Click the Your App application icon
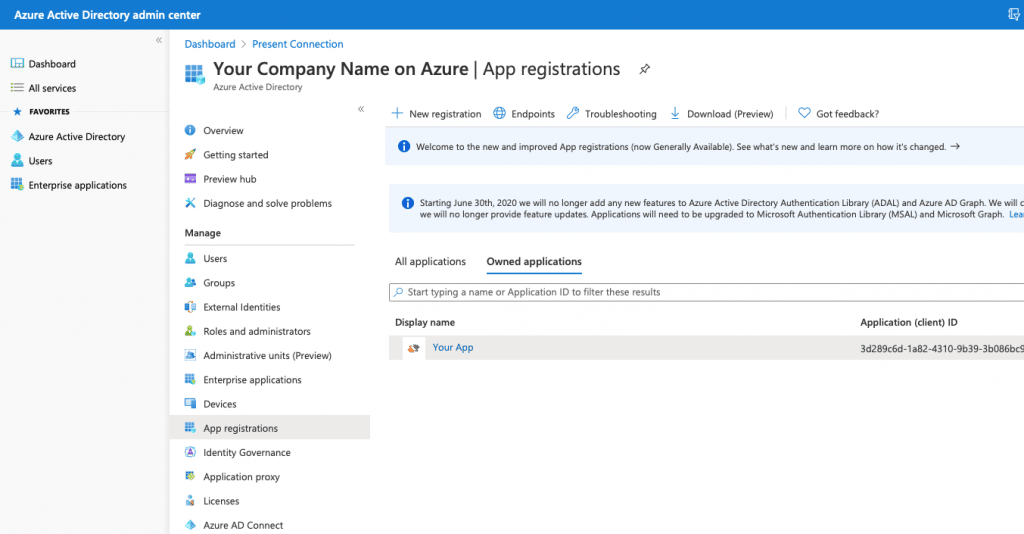1024x534 pixels. tap(413, 348)
